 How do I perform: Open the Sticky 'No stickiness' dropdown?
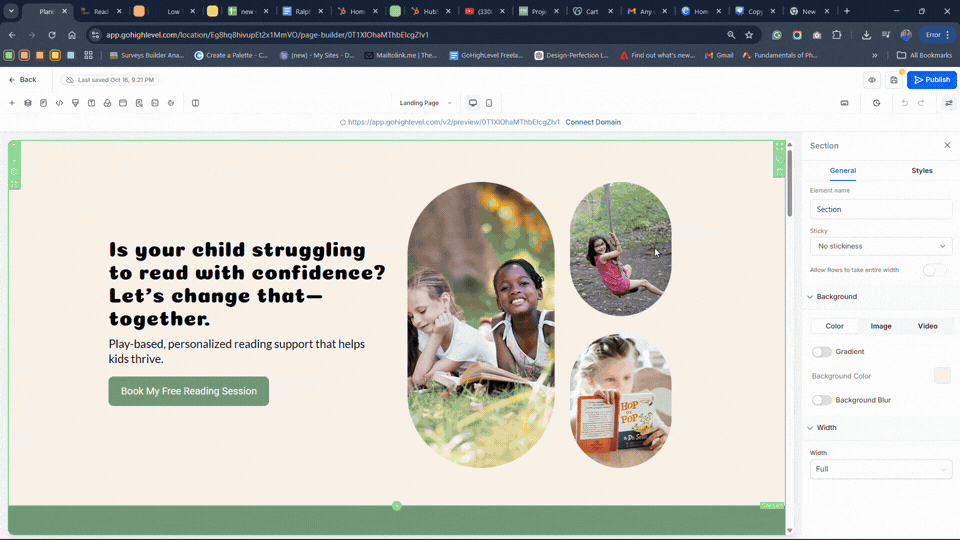(880, 246)
